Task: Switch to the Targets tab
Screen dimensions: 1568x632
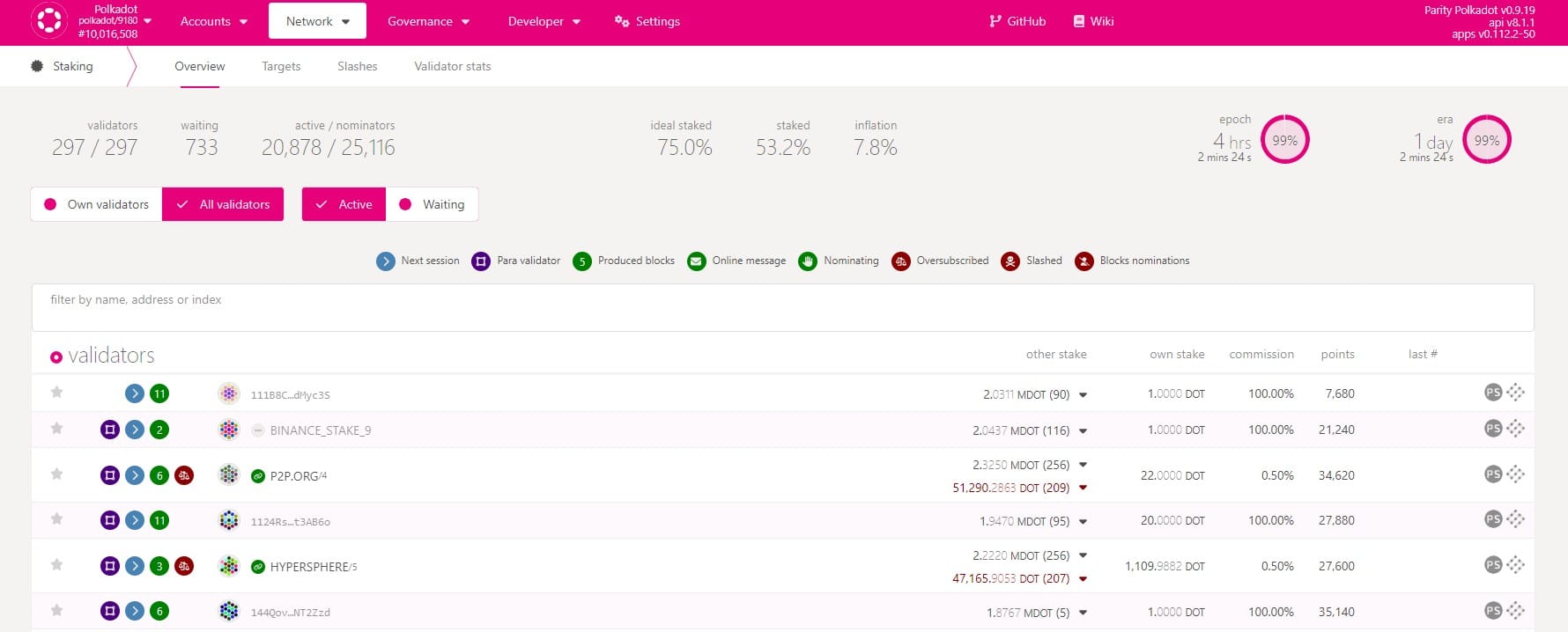Action: pos(281,66)
